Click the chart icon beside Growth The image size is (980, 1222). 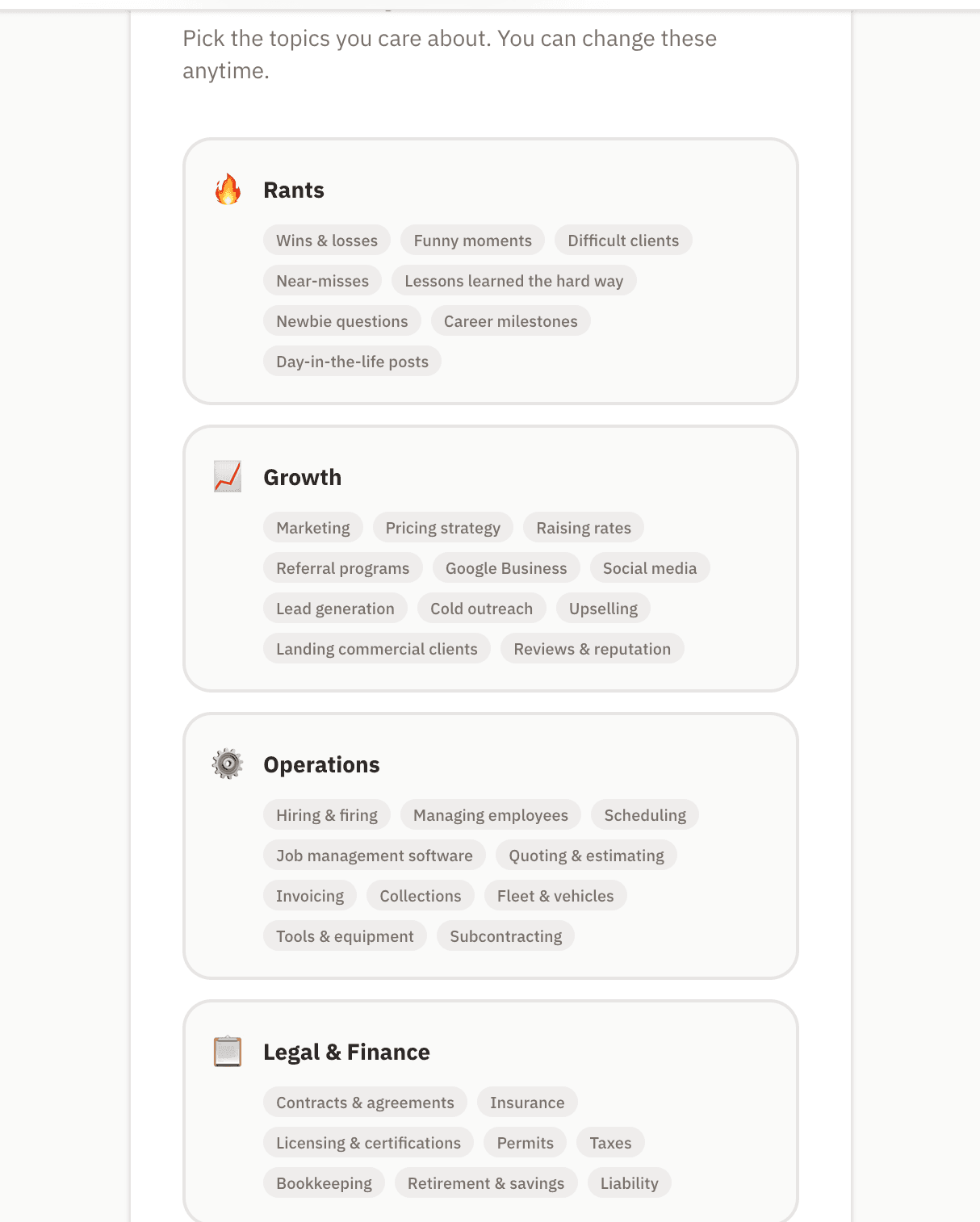[x=228, y=477]
